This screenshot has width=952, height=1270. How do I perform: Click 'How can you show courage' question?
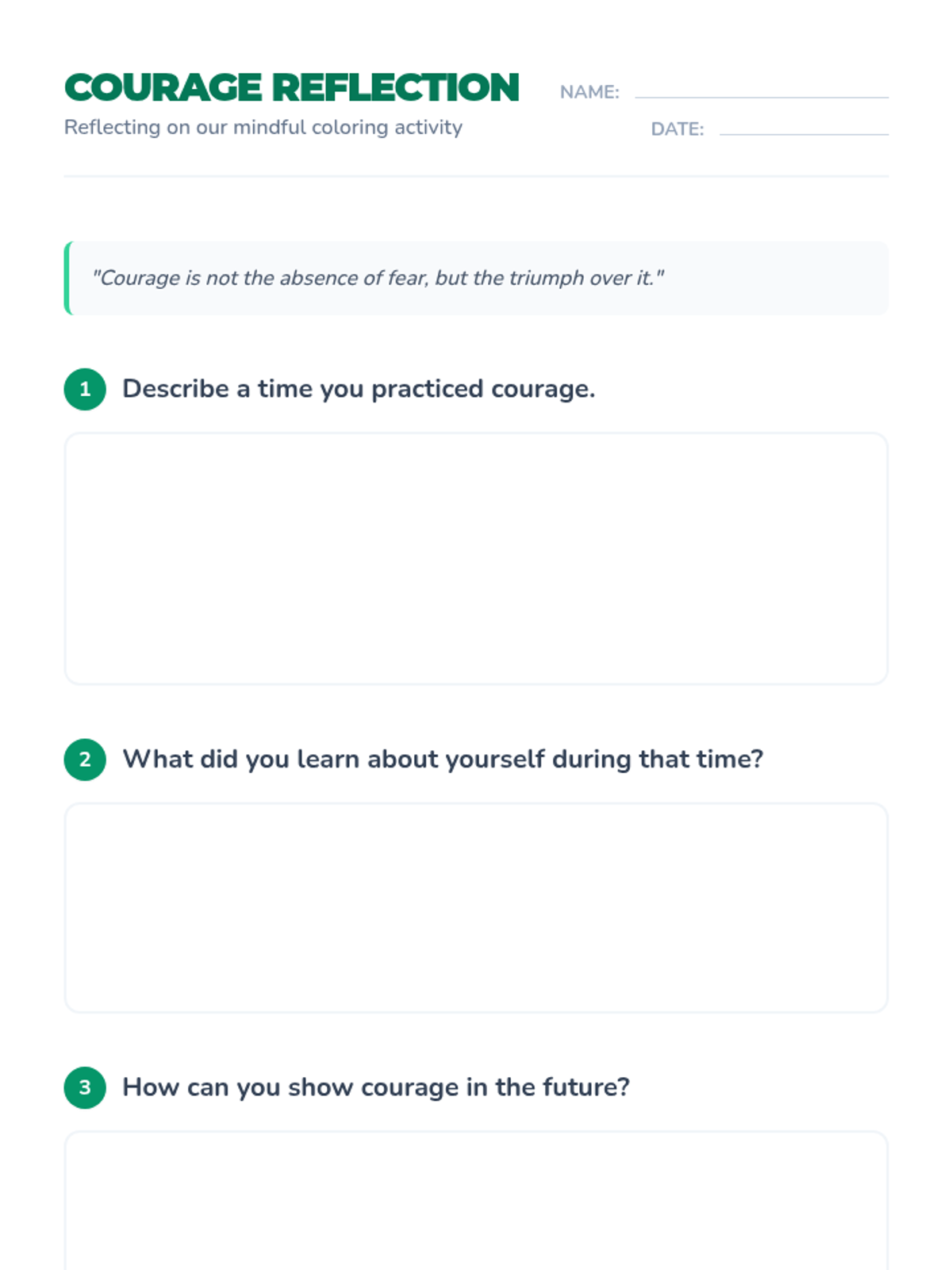click(x=375, y=1087)
